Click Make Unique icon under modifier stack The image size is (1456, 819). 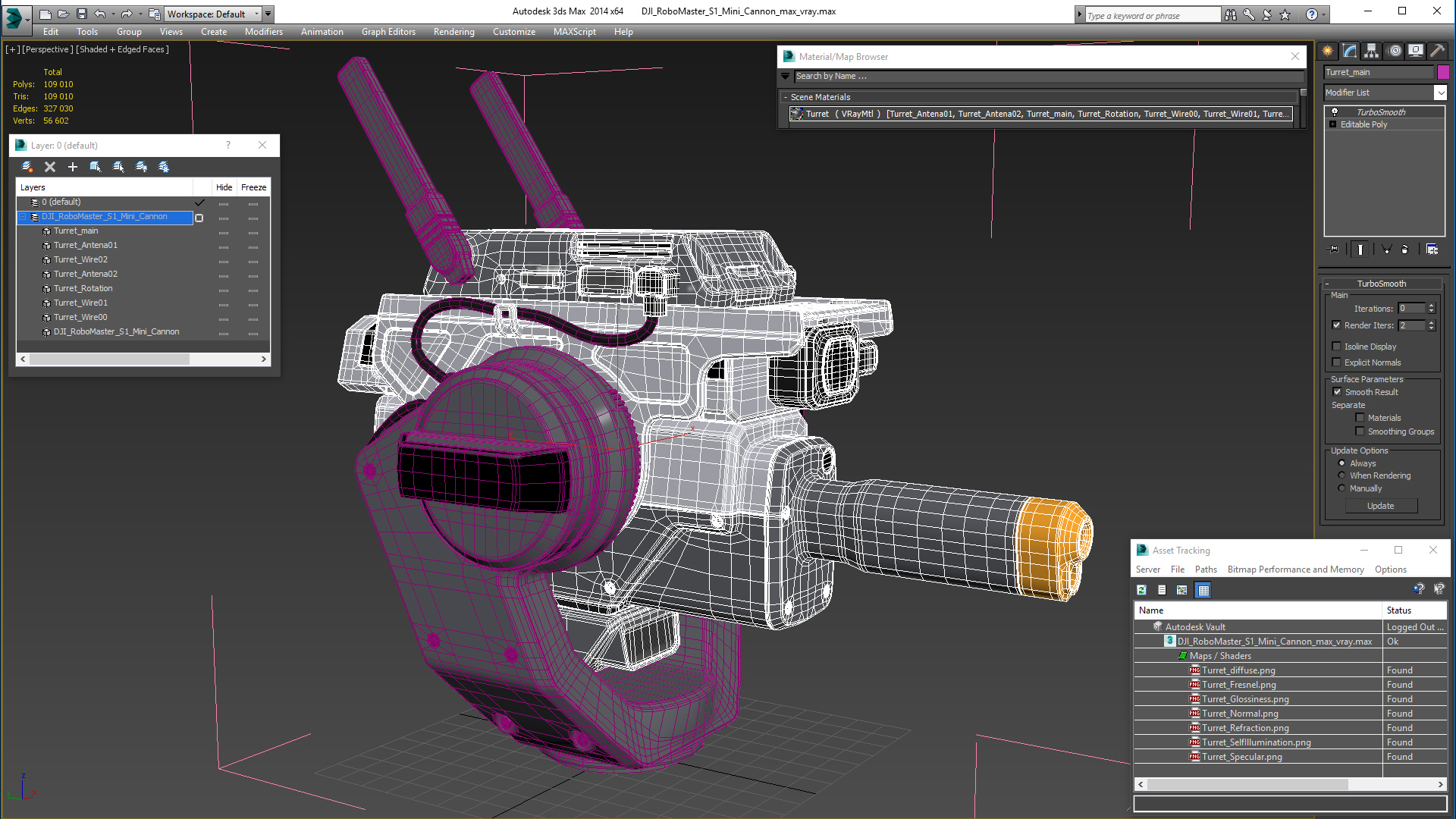(x=1386, y=249)
